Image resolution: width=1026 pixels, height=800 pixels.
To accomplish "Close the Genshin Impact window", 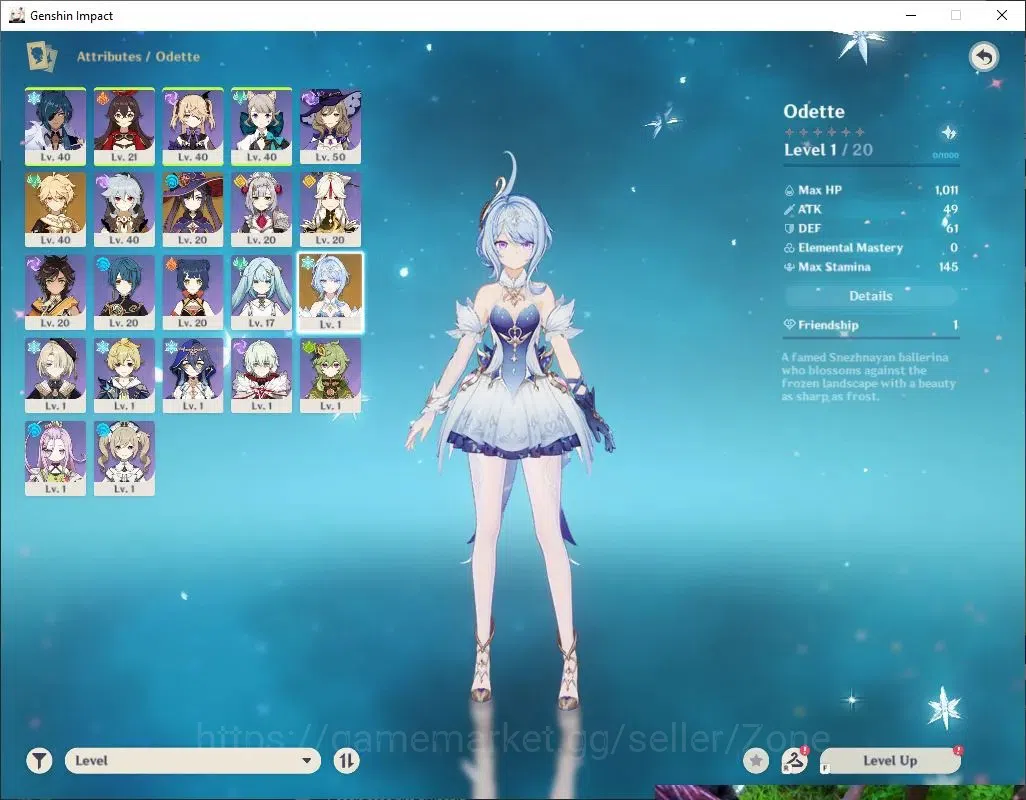I will point(1002,15).
